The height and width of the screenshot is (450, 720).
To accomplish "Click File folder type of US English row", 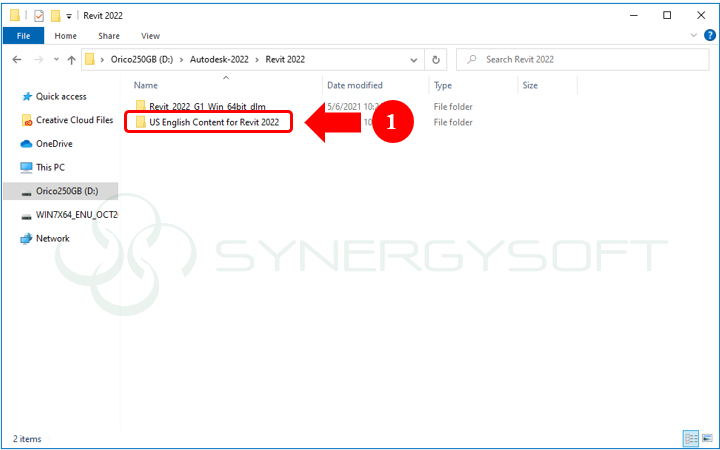I will pyautogui.click(x=453, y=122).
